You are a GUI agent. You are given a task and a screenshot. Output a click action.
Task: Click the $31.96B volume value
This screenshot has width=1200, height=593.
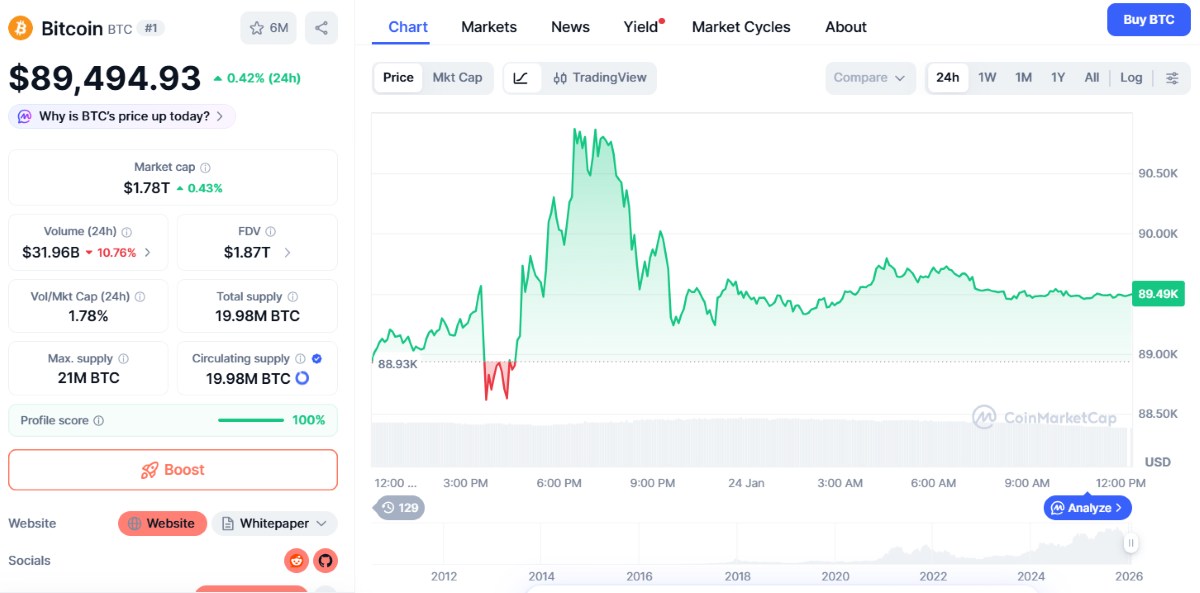point(51,253)
